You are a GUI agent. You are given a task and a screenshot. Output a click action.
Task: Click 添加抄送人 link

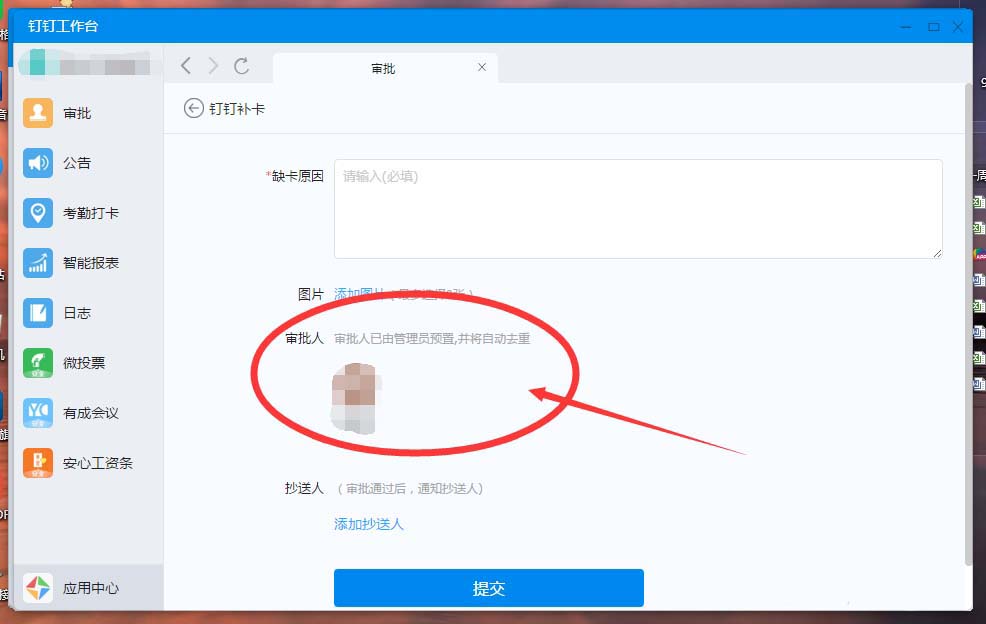point(368,524)
